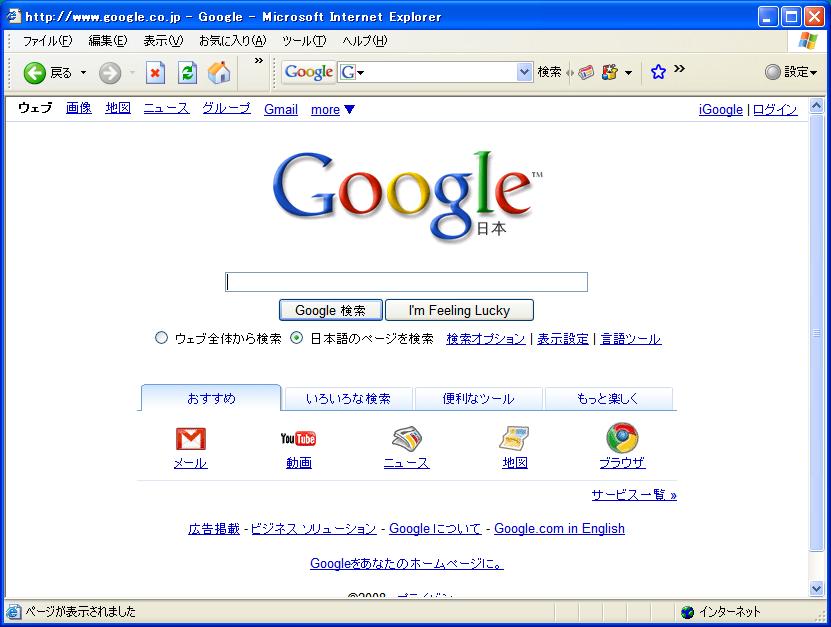Click the colorful Google Toolbar button icon
This screenshot has width=831, height=627.
[609, 72]
